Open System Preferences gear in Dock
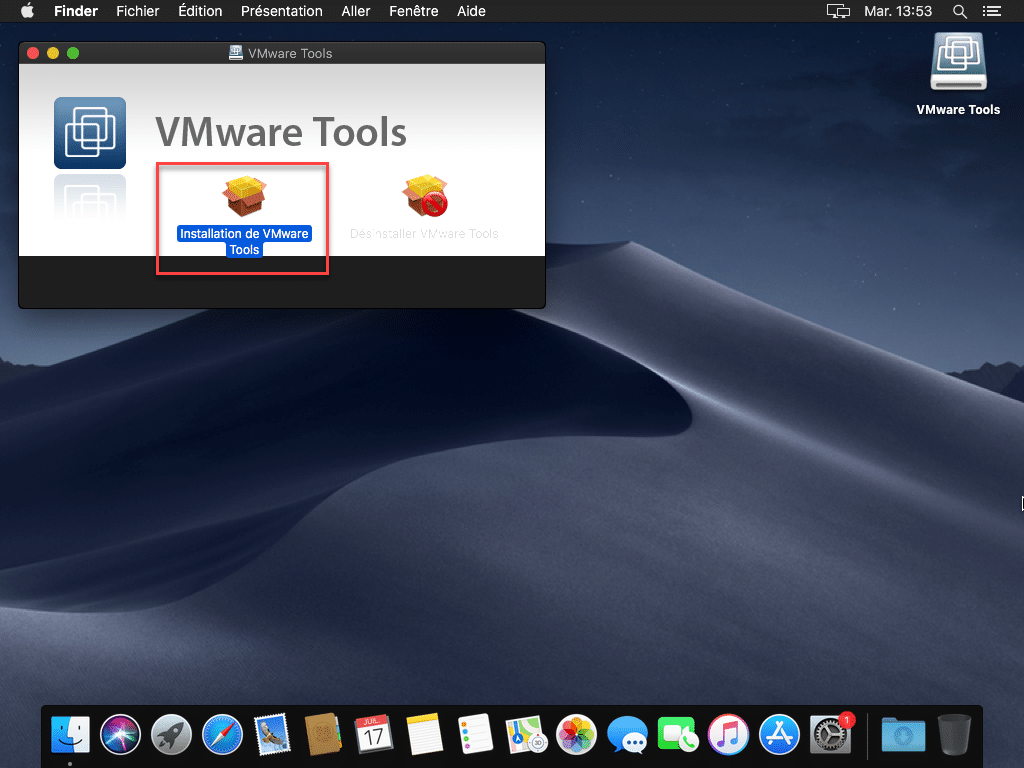The image size is (1024, 768). [x=830, y=734]
